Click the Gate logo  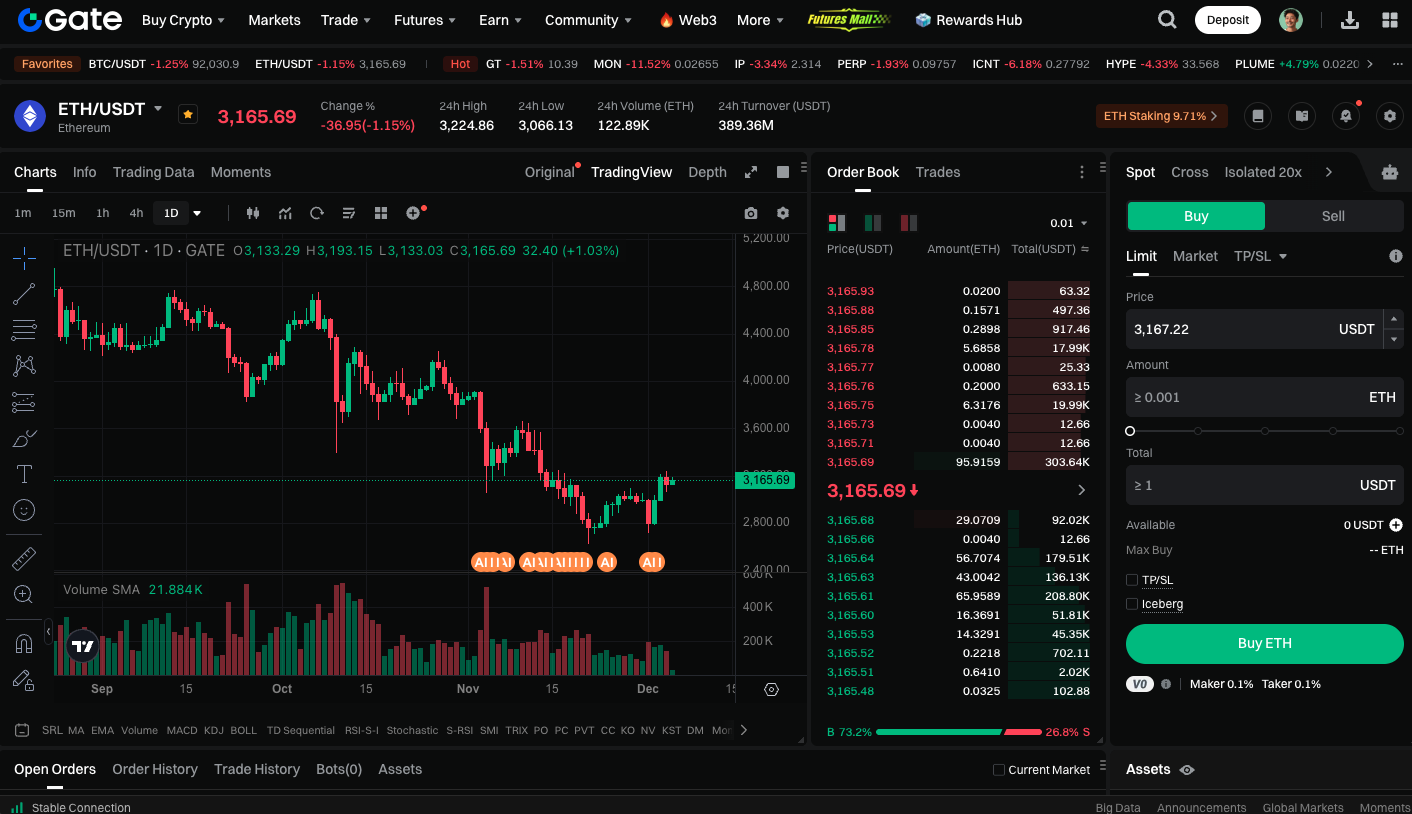click(70, 19)
